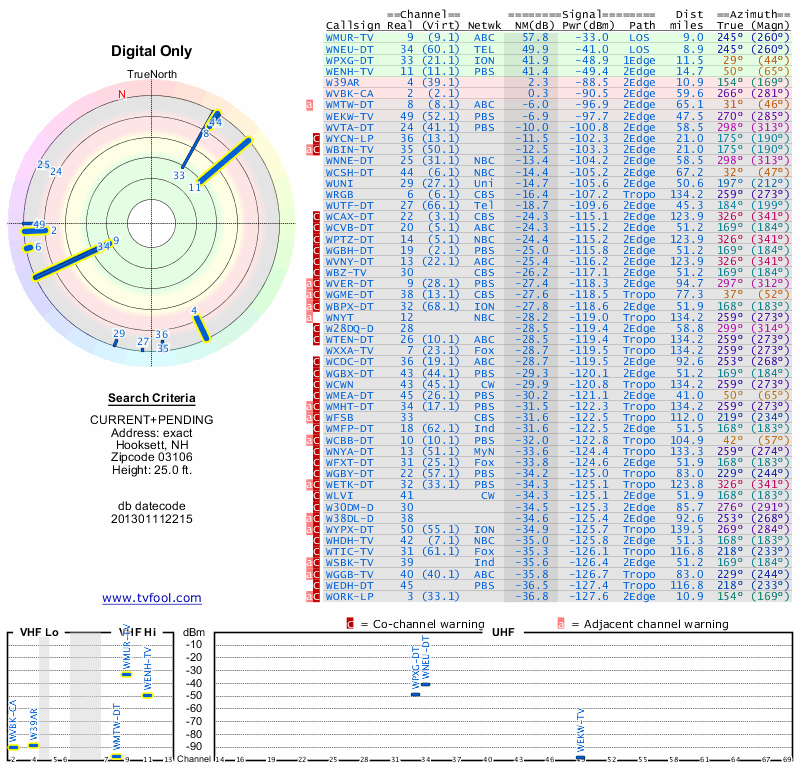
Task: Open the WMUR-TV callsign link
Action: click(x=350, y=36)
